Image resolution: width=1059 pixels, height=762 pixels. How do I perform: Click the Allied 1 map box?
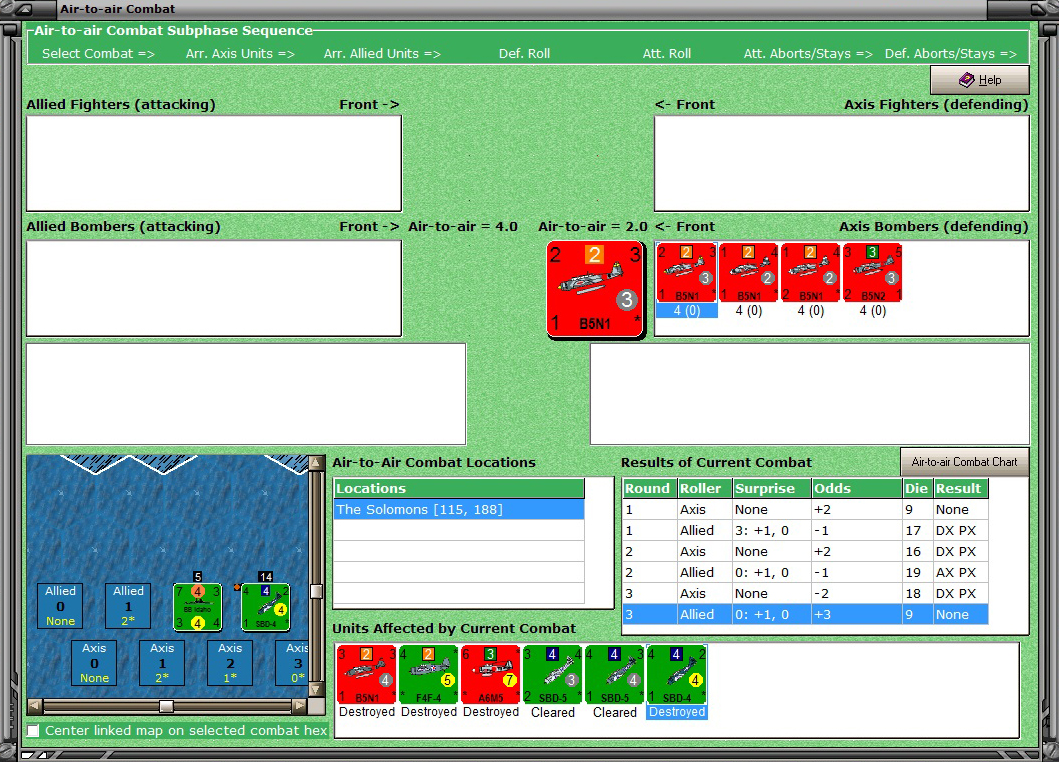128,605
